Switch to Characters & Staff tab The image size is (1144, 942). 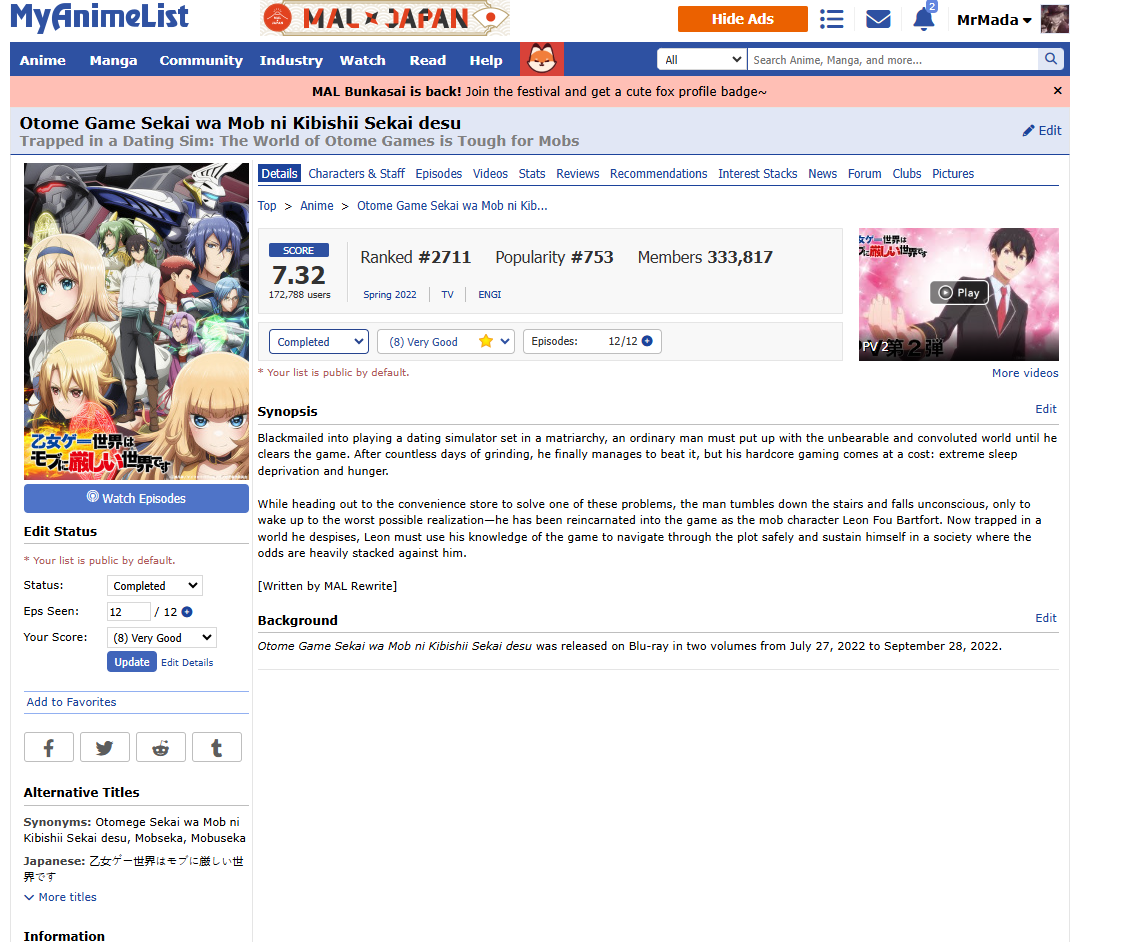coord(356,174)
